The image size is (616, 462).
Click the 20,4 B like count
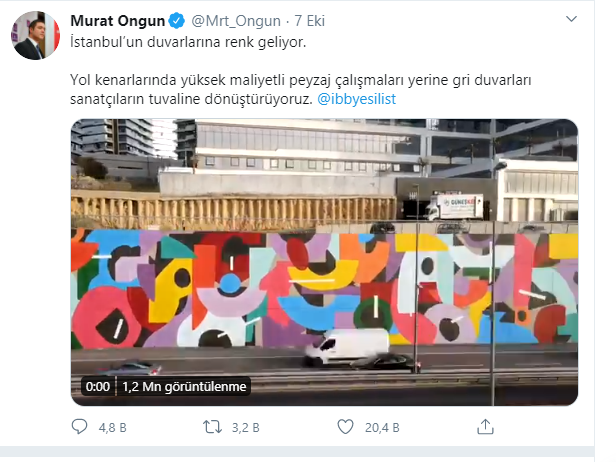[382, 427]
